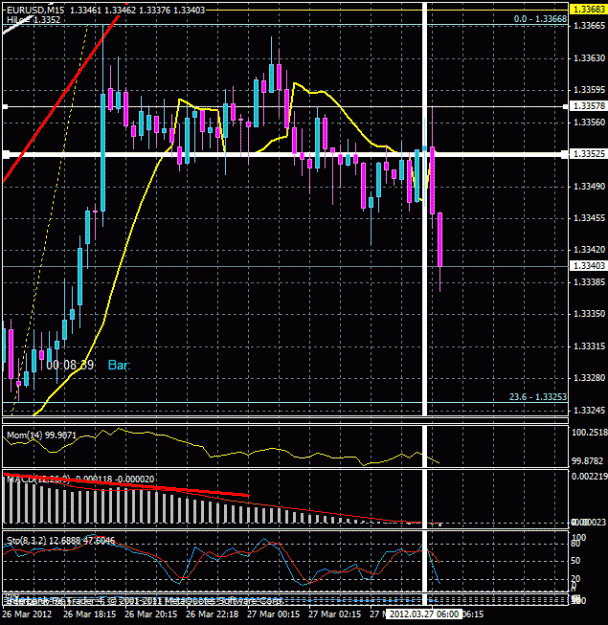Click the yellow 1.33683 price tag
The image size is (608, 625).
click(x=589, y=9)
